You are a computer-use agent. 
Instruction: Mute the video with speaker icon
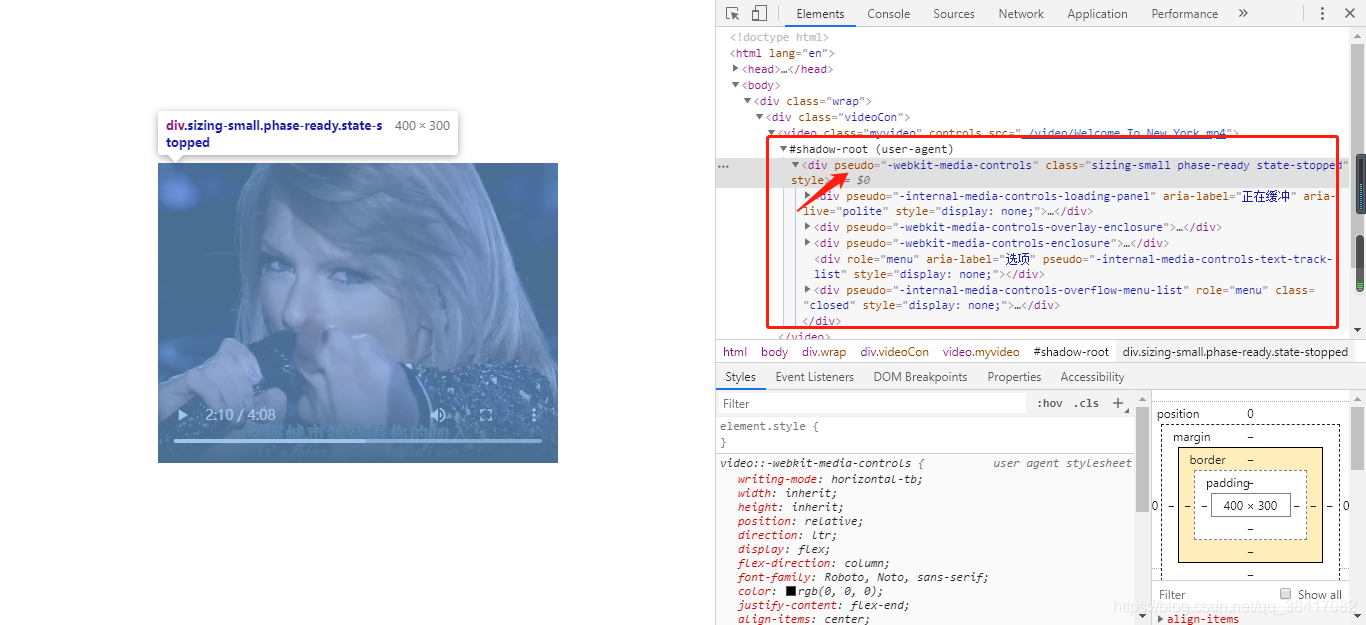tap(437, 415)
